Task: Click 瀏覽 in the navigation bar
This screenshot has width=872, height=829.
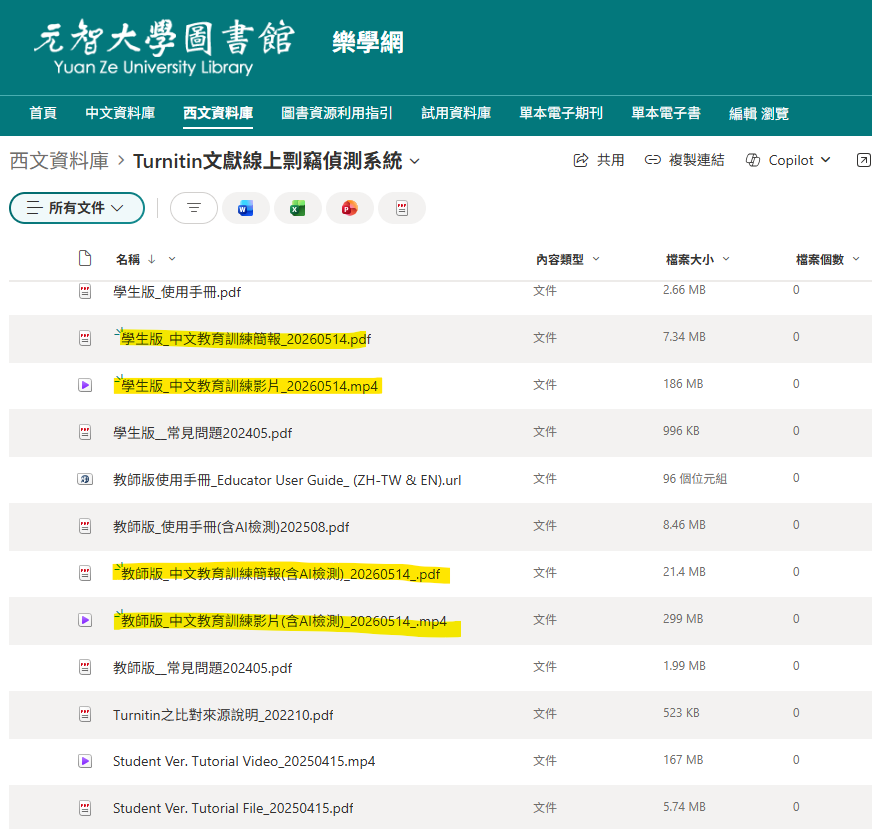Action: [775, 113]
